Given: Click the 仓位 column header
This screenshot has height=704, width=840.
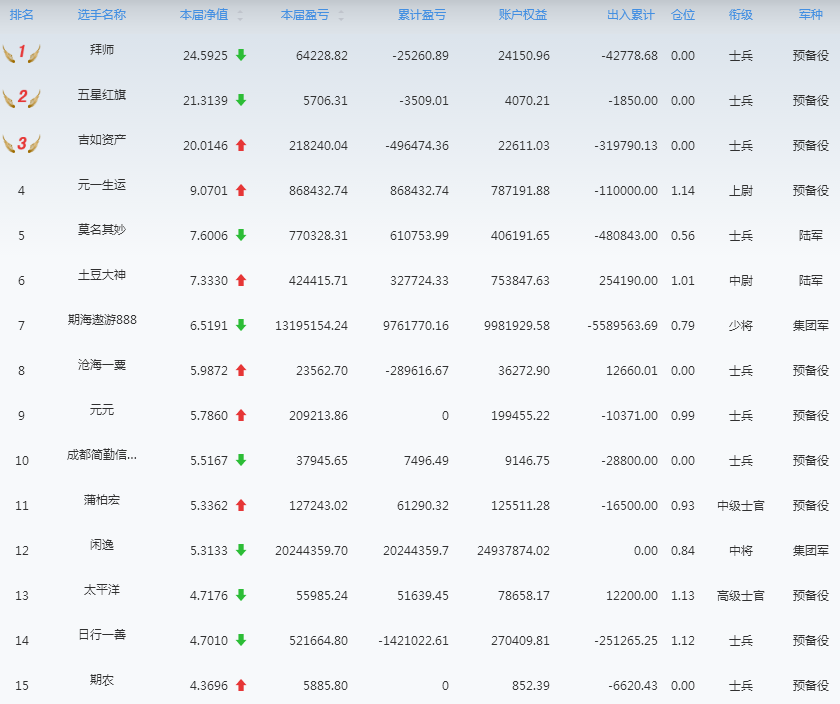Looking at the screenshot, I should point(683,15).
